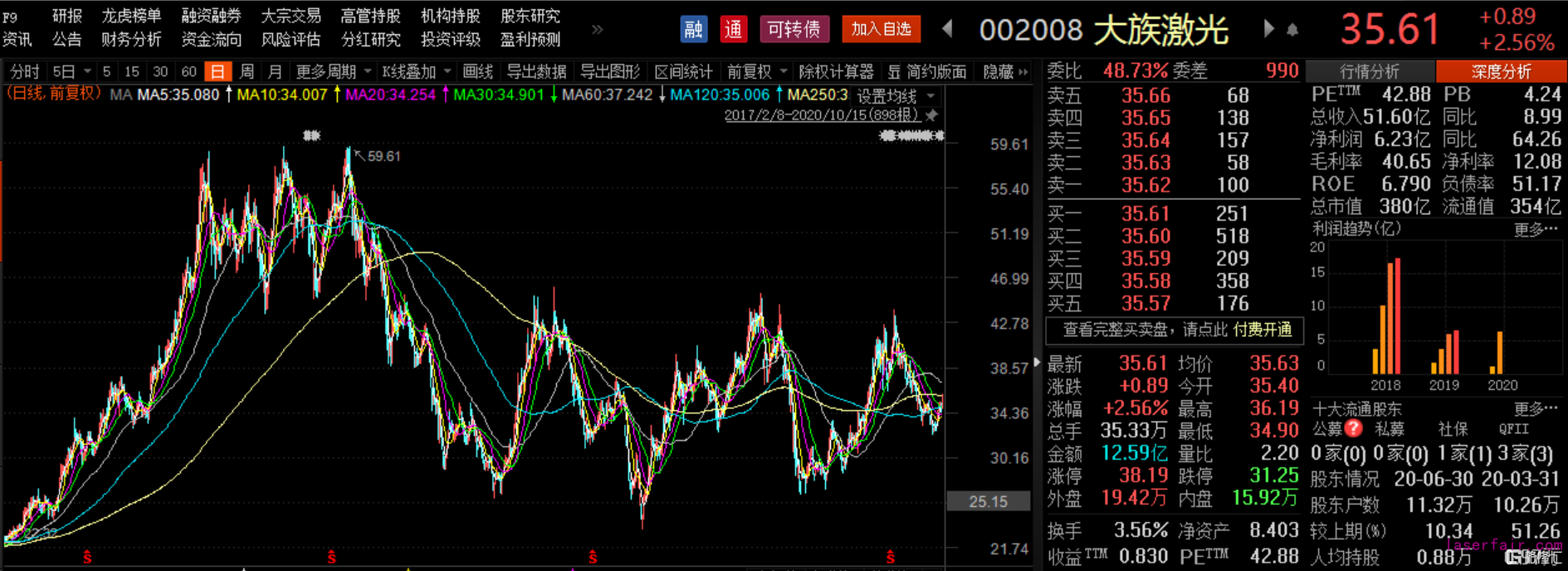Image resolution: width=1568 pixels, height=571 pixels.
Task: Go to next stock with right arrow
Action: (x=1268, y=29)
